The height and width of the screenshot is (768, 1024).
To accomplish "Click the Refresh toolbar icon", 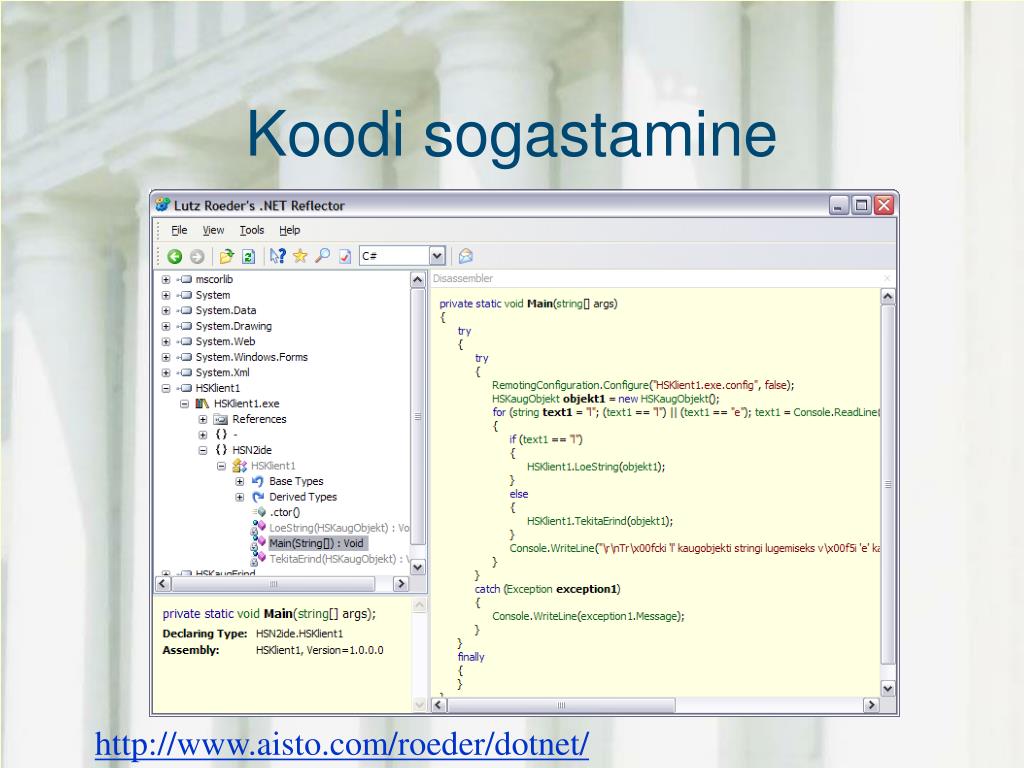I will (x=248, y=257).
